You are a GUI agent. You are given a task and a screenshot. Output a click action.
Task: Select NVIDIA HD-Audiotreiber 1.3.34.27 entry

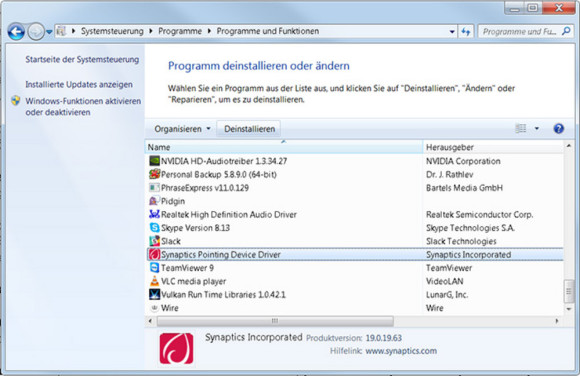[224, 161]
